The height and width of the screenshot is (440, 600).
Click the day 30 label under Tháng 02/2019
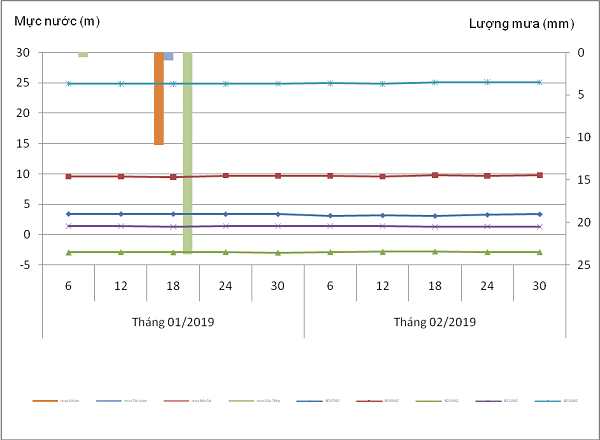538,286
